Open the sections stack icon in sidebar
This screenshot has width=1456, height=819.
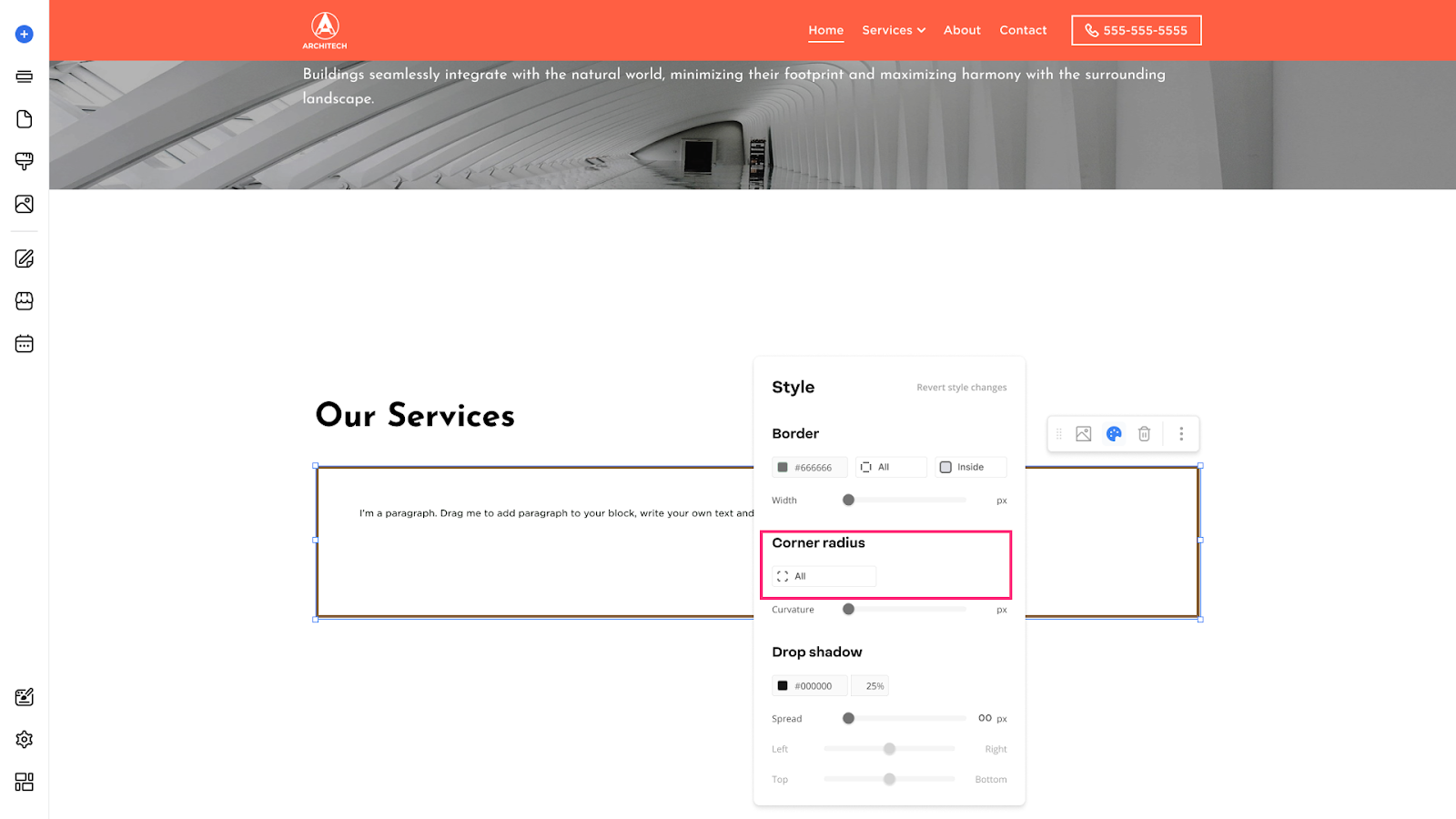pos(25,76)
